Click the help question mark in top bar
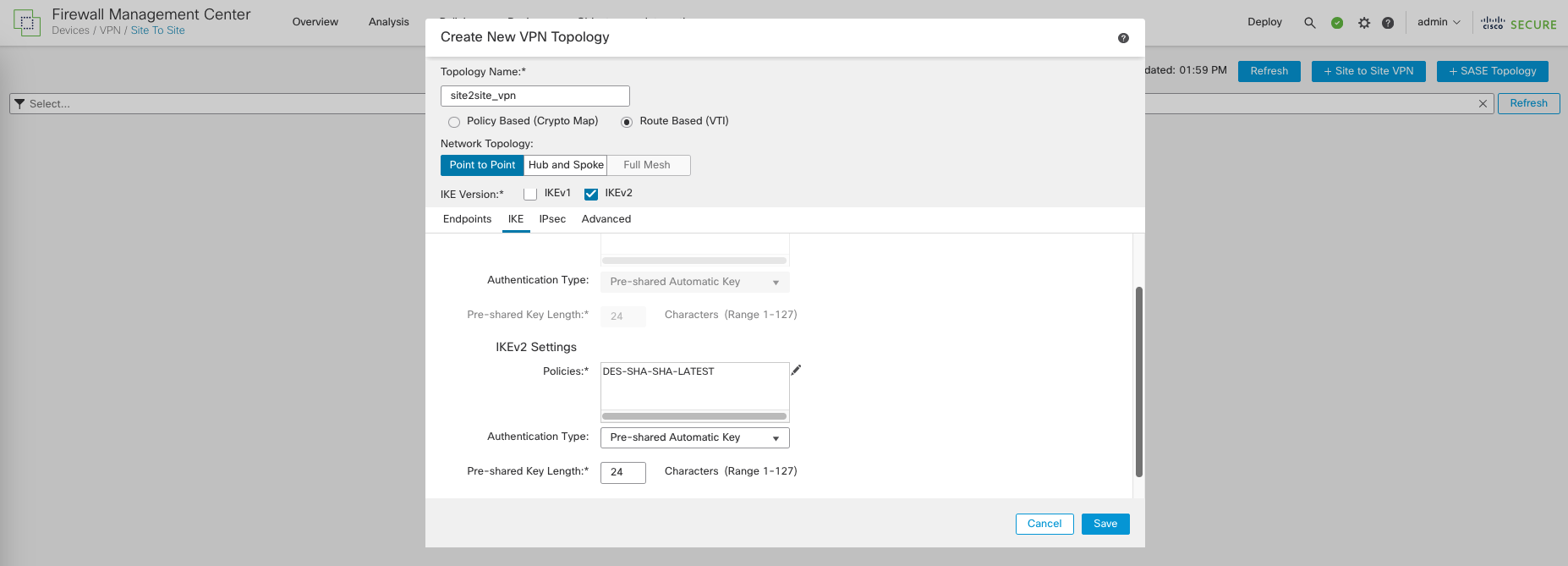Image resolution: width=1568 pixels, height=566 pixels. (x=1388, y=23)
